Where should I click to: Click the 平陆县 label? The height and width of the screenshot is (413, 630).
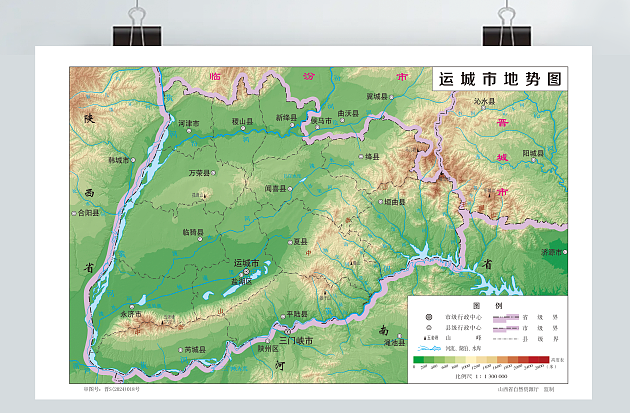coord(297,314)
